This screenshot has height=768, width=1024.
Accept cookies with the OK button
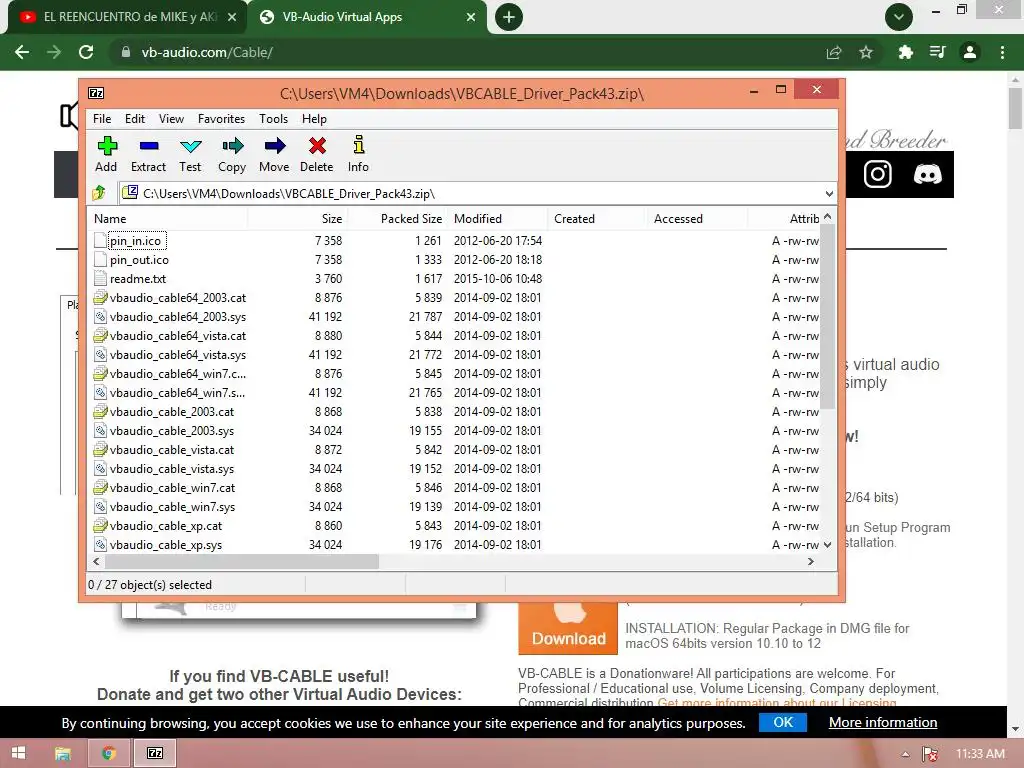(783, 722)
